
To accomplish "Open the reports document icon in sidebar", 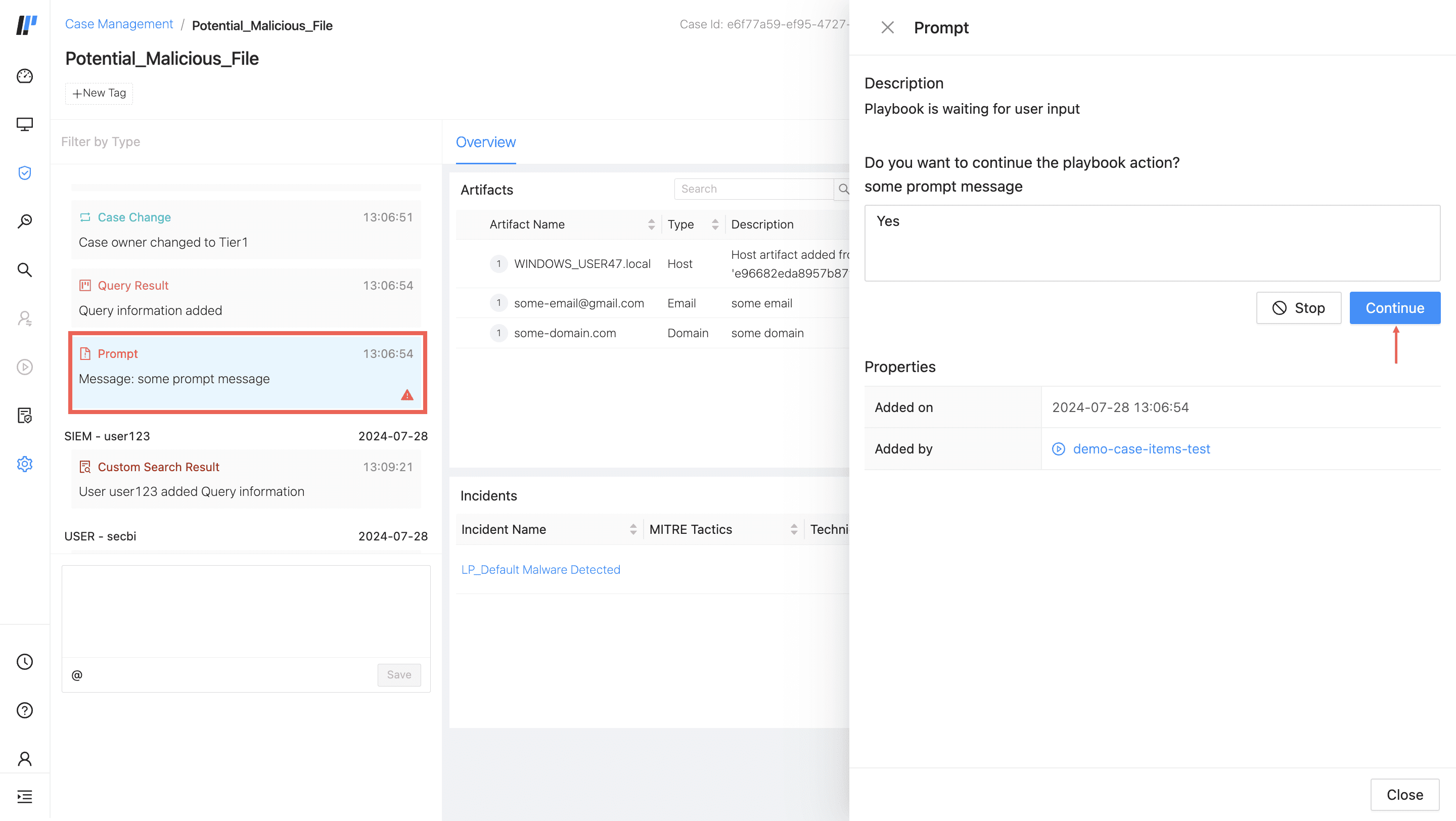I will [25, 416].
